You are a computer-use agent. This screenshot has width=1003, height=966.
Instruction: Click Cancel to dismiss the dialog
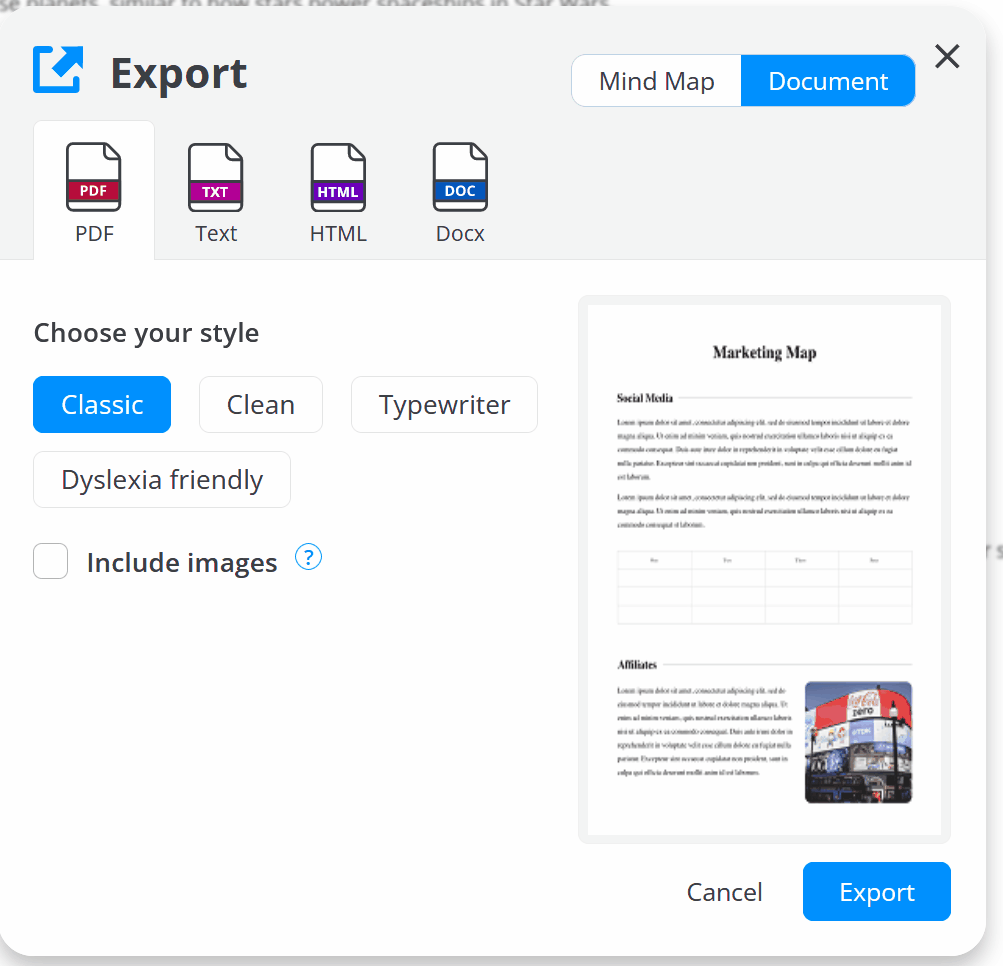pos(724,891)
